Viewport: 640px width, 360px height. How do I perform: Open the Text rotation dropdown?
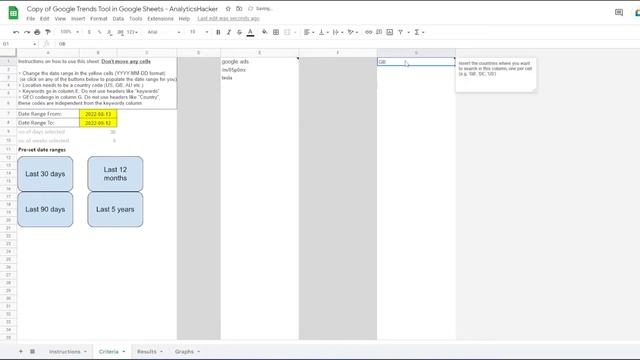point(352,32)
